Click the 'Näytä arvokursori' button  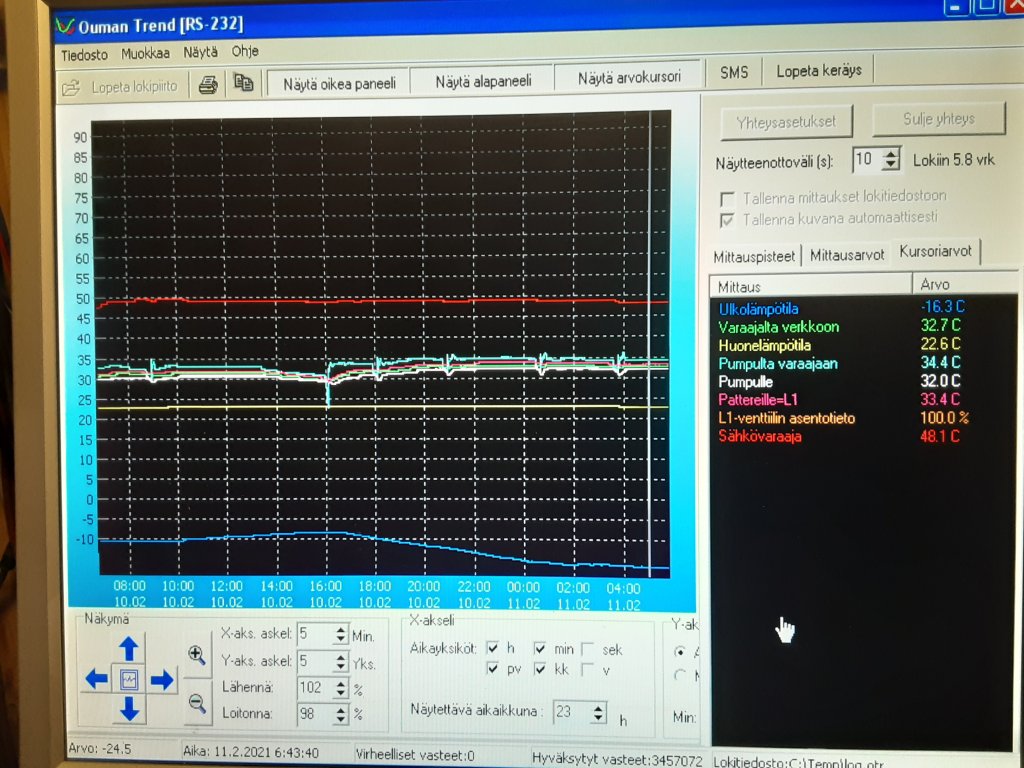629,78
